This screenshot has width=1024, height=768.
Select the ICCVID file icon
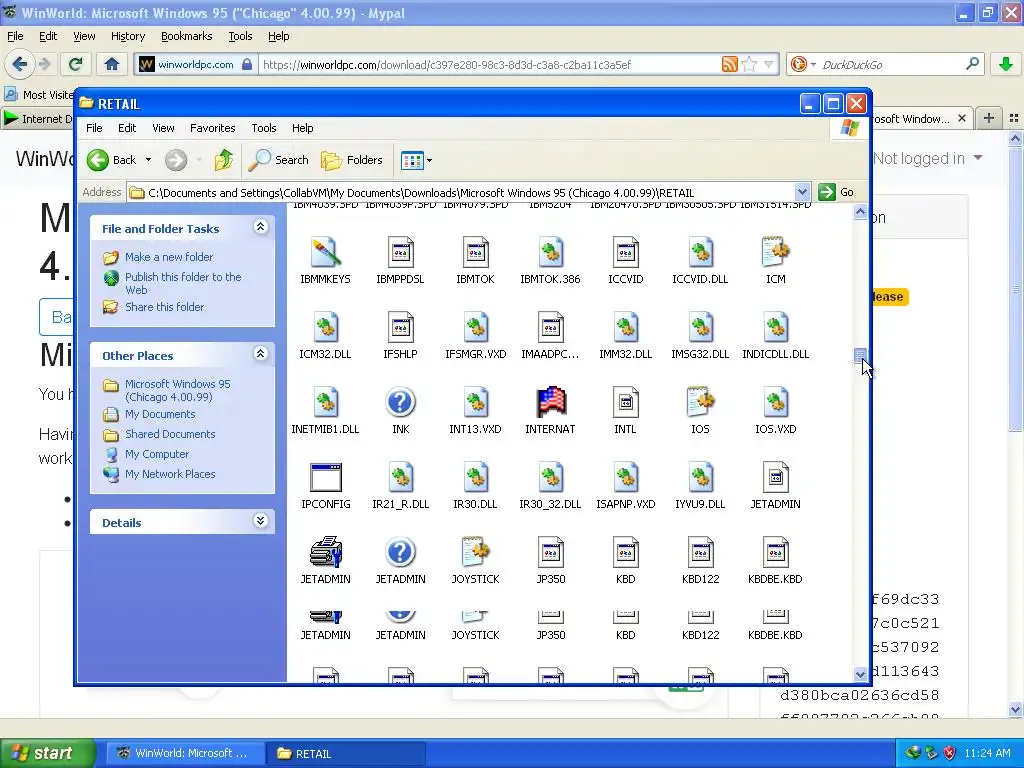click(x=626, y=253)
